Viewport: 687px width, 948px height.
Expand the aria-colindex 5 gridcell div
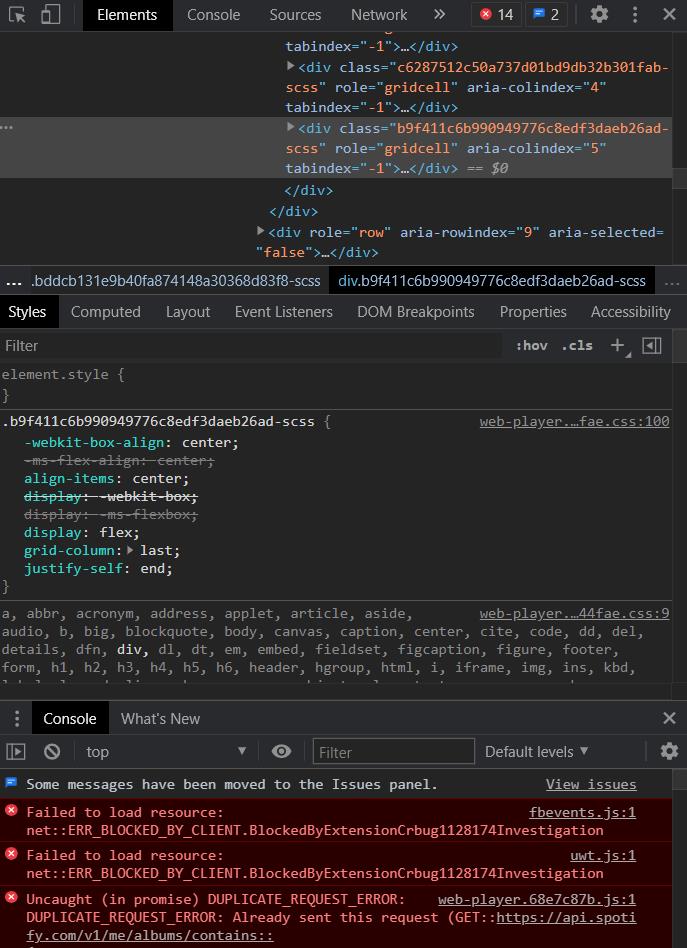point(290,127)
